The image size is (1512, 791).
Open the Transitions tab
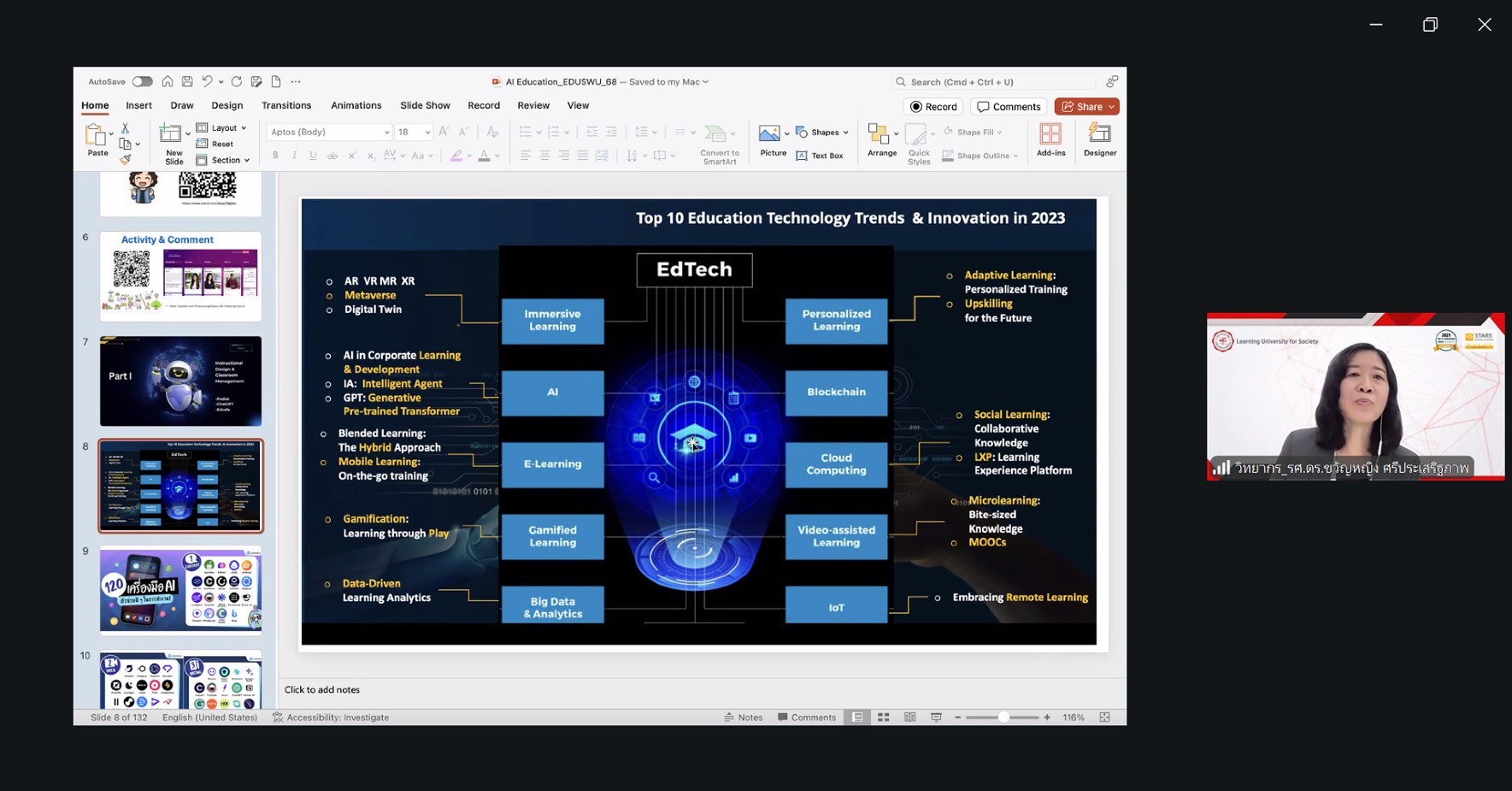(286, 105)
